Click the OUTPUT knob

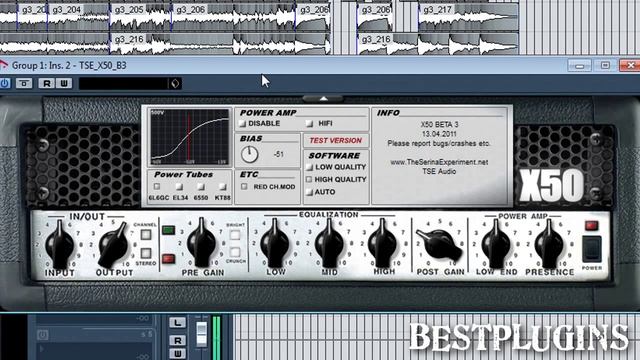point(113,245)
